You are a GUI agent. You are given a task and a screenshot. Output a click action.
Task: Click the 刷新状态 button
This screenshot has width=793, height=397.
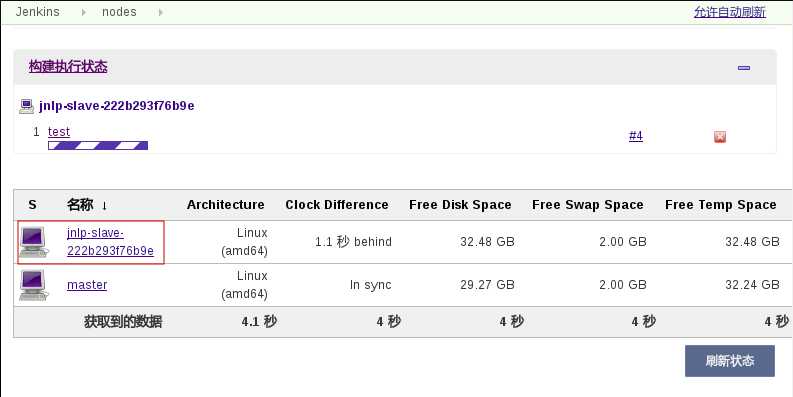(730, 361)
